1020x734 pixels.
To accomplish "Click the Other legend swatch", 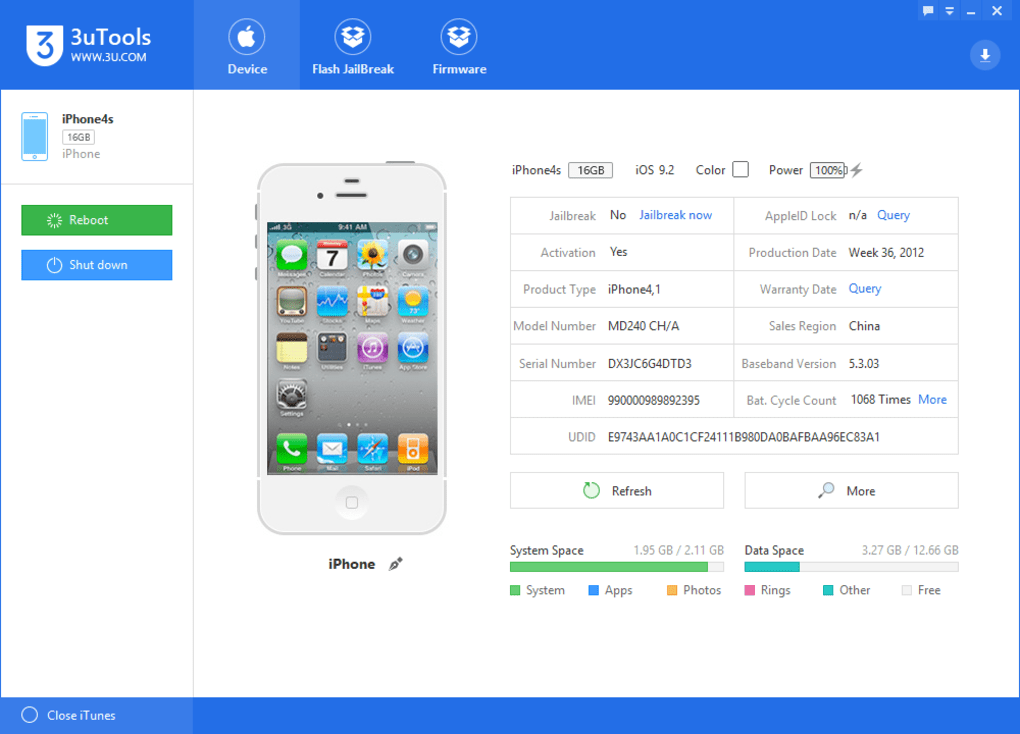I will pos(828,590).
